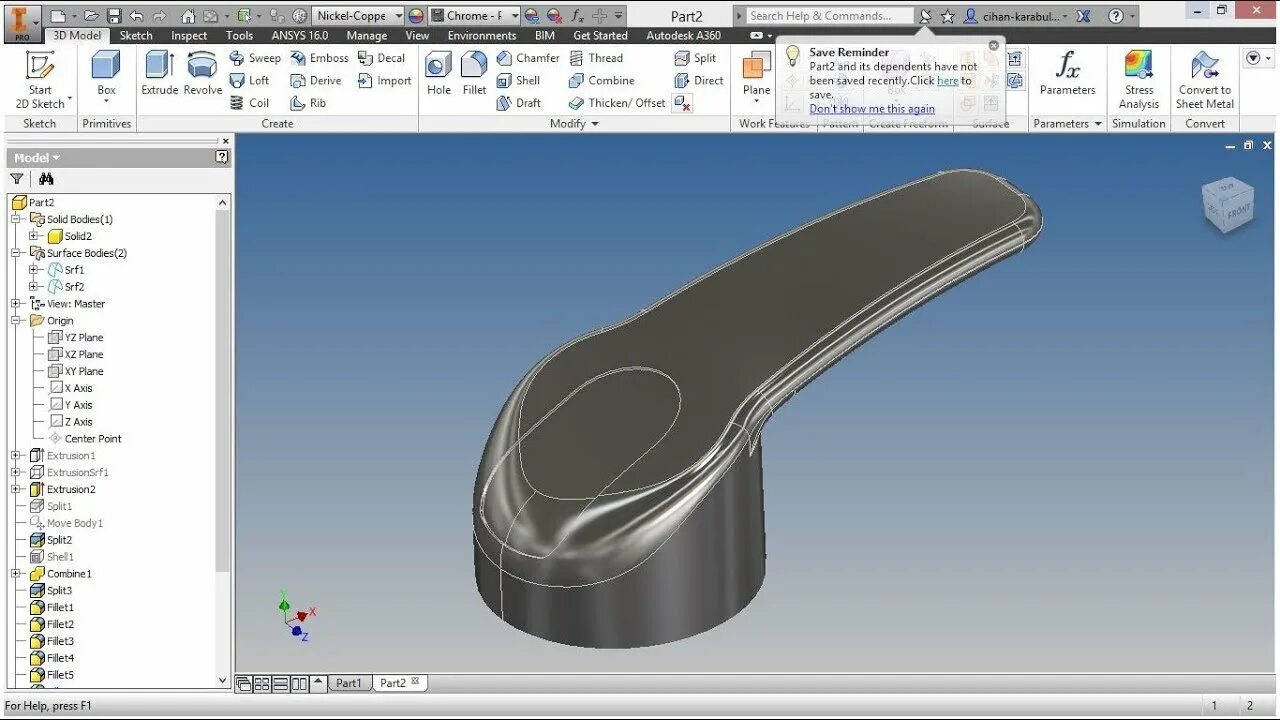1280x720 pixels.
Task: Open the Parameters fx tool
Action: [1067, 73]
